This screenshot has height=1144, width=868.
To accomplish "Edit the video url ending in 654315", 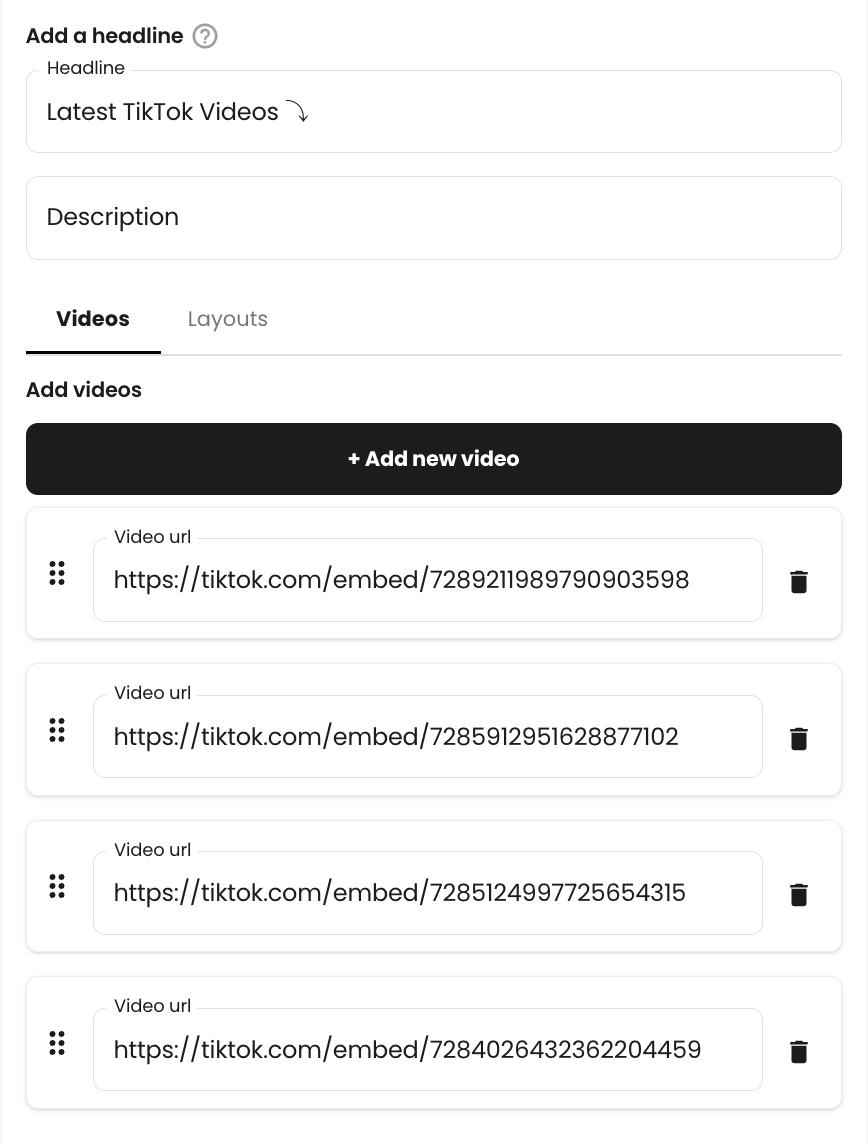I will [x=428, y=893].
